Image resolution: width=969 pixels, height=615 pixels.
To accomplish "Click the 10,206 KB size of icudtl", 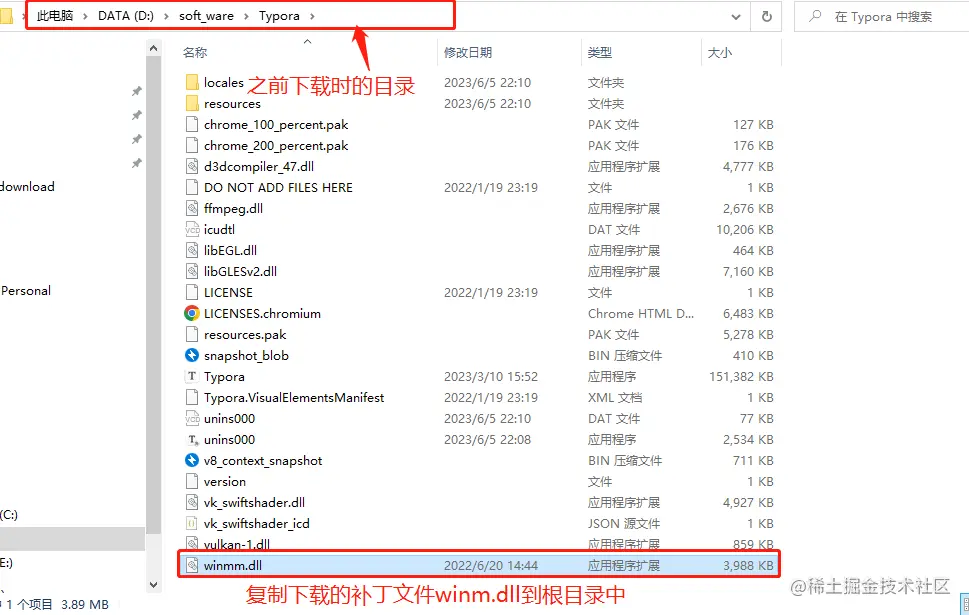I will coord(745,229).
